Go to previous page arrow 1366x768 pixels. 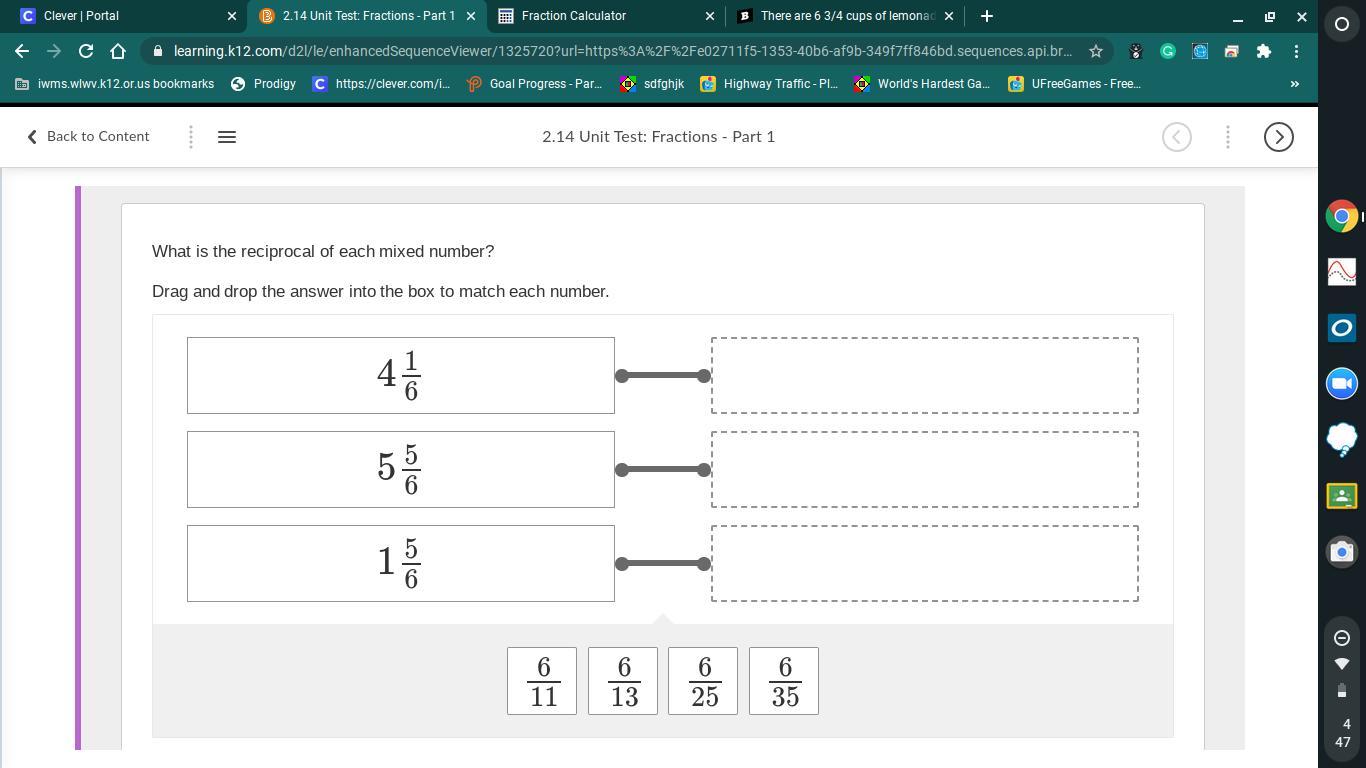pos(1177,137)
